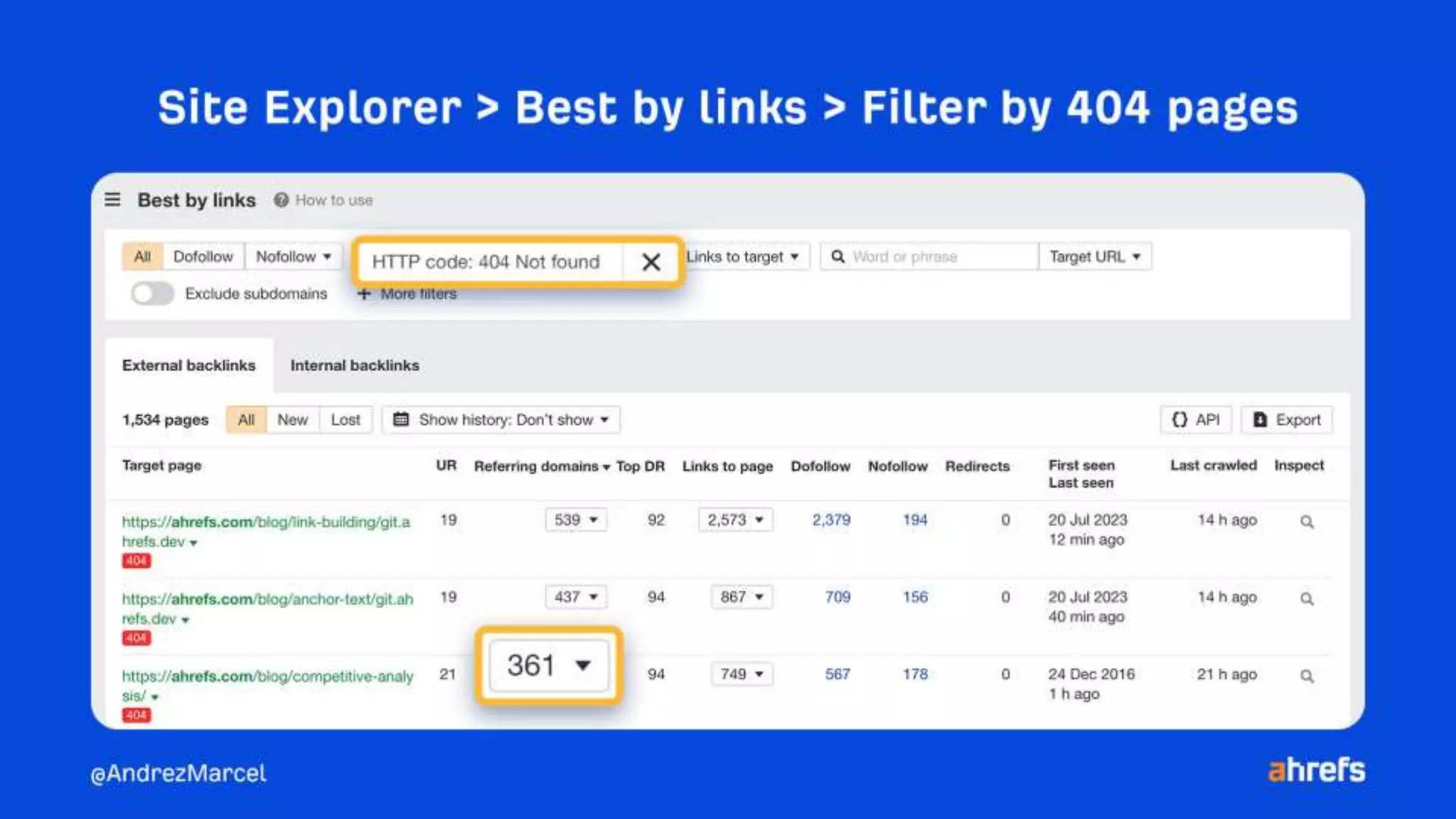Show only Lost pages

click(x=346, y=419)
